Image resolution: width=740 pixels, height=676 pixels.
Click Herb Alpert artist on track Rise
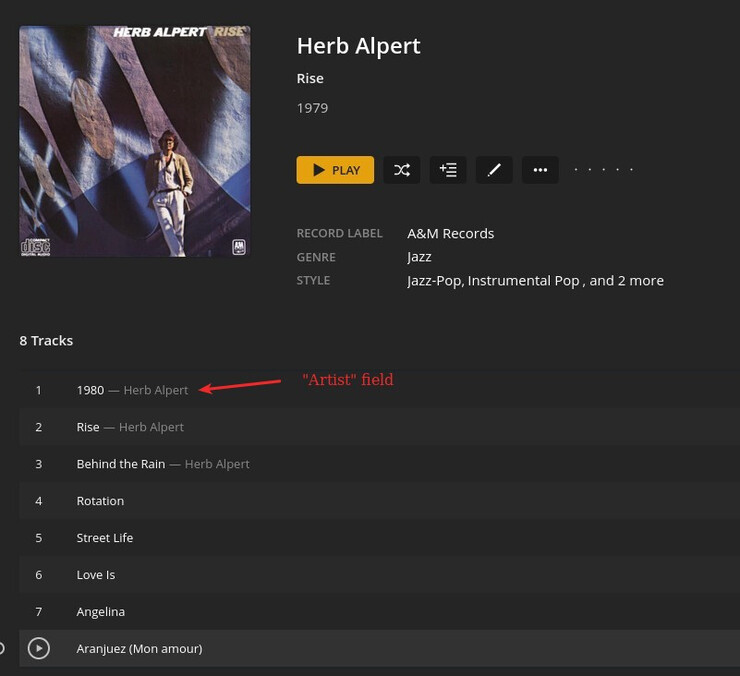(x=151, y=427)
